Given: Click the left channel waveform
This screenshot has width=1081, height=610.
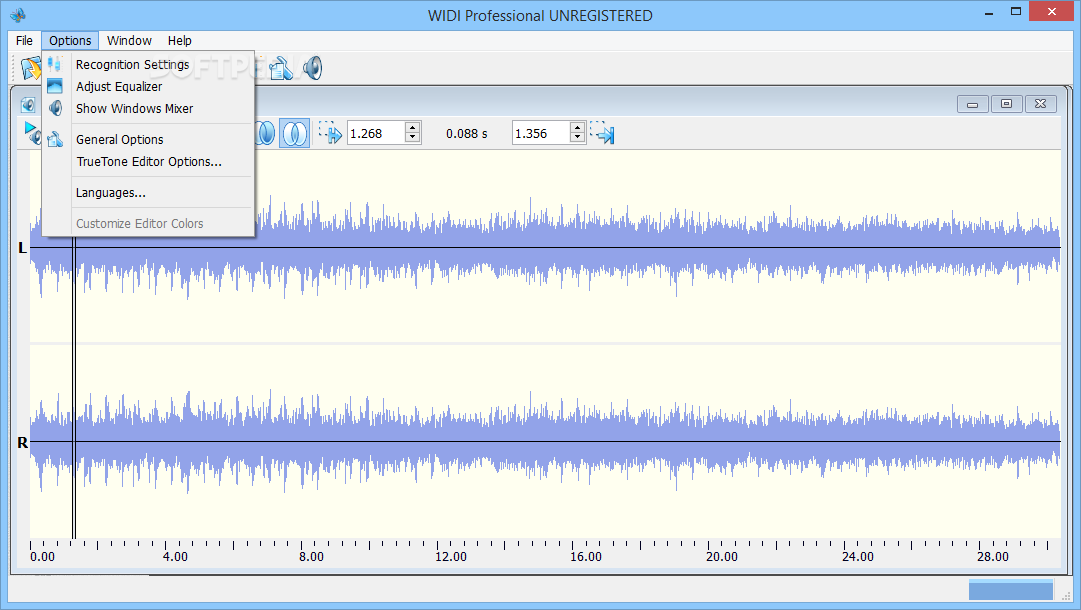Looking at the screenshot, I should (545, 247).
